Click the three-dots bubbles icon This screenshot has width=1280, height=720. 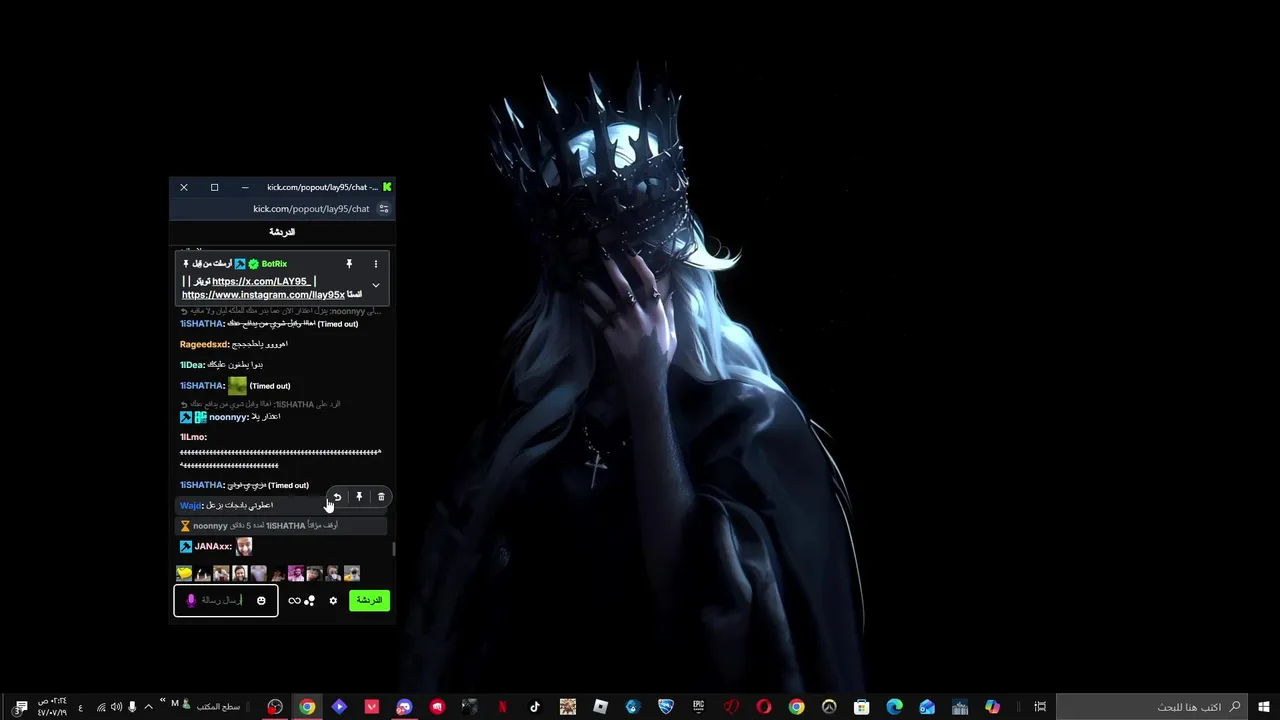(310, 601)
